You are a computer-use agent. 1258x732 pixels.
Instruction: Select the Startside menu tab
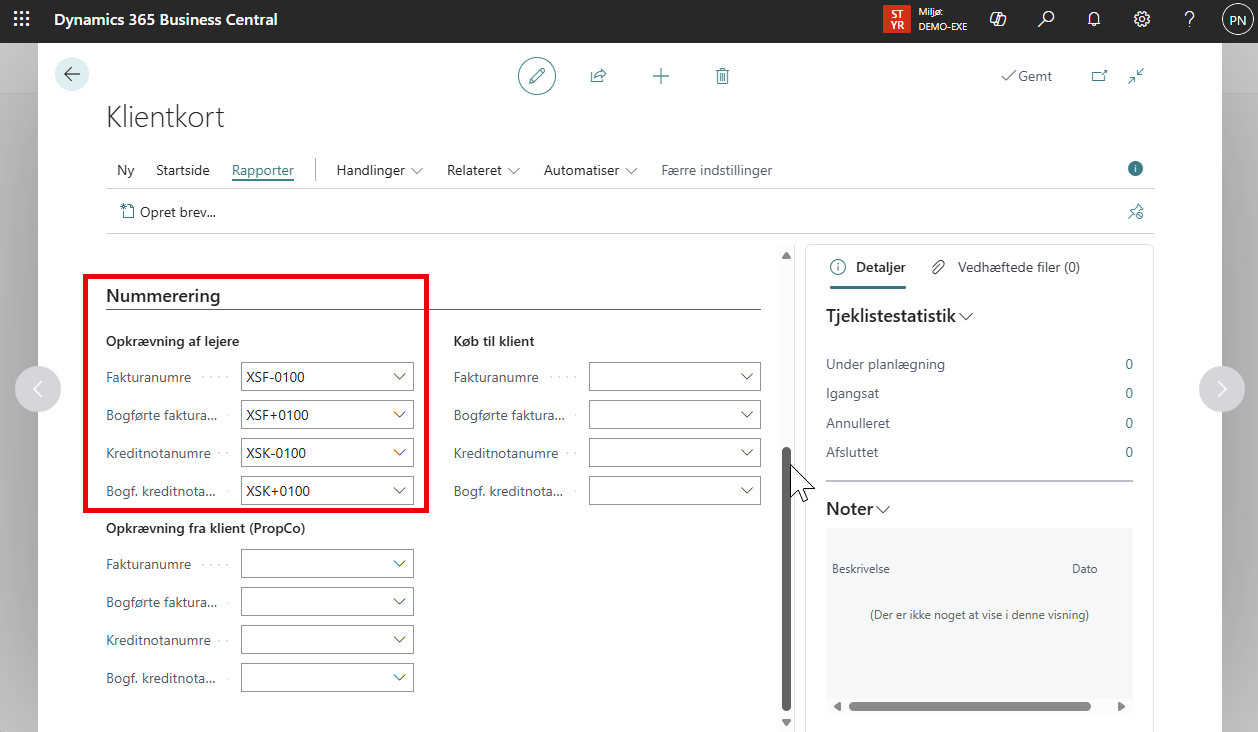183,170
